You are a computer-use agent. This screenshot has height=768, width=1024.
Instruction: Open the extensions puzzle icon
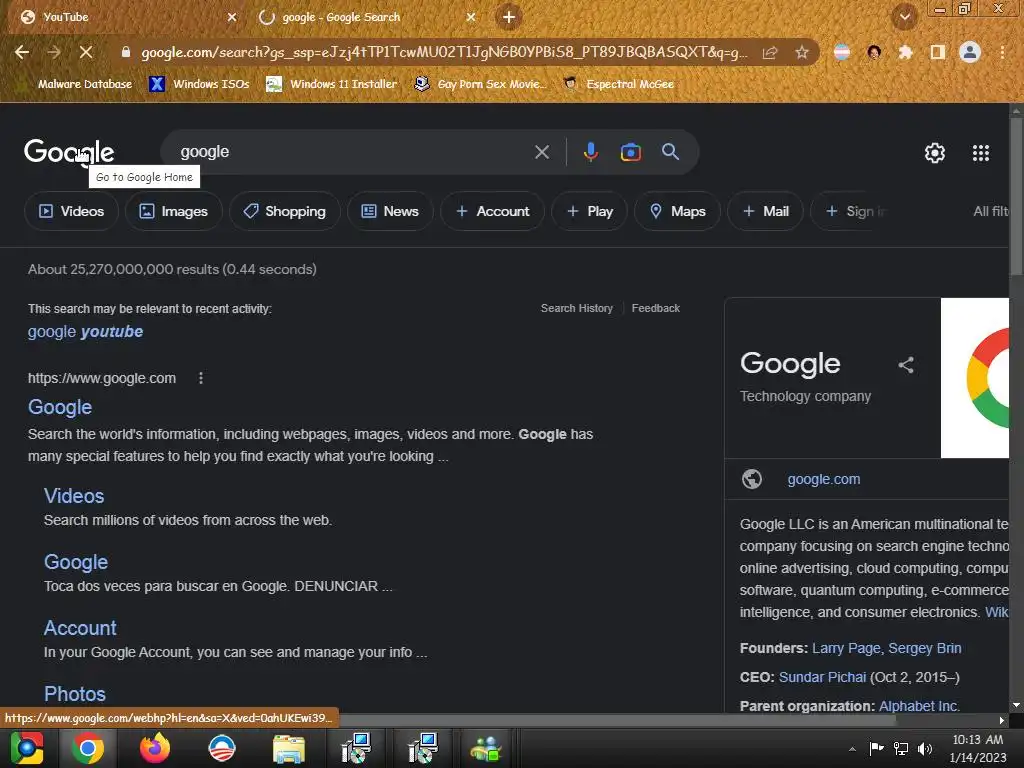(905, 52)
